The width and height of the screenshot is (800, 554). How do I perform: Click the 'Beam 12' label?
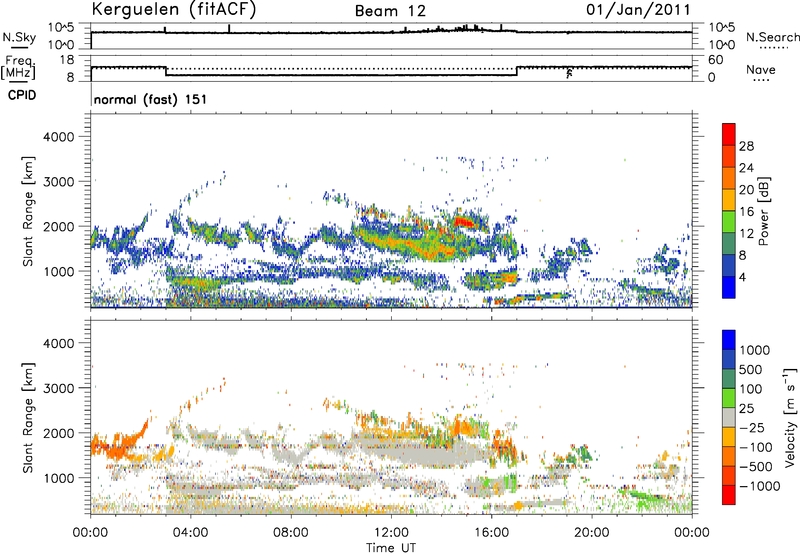(x=390, y=11)
